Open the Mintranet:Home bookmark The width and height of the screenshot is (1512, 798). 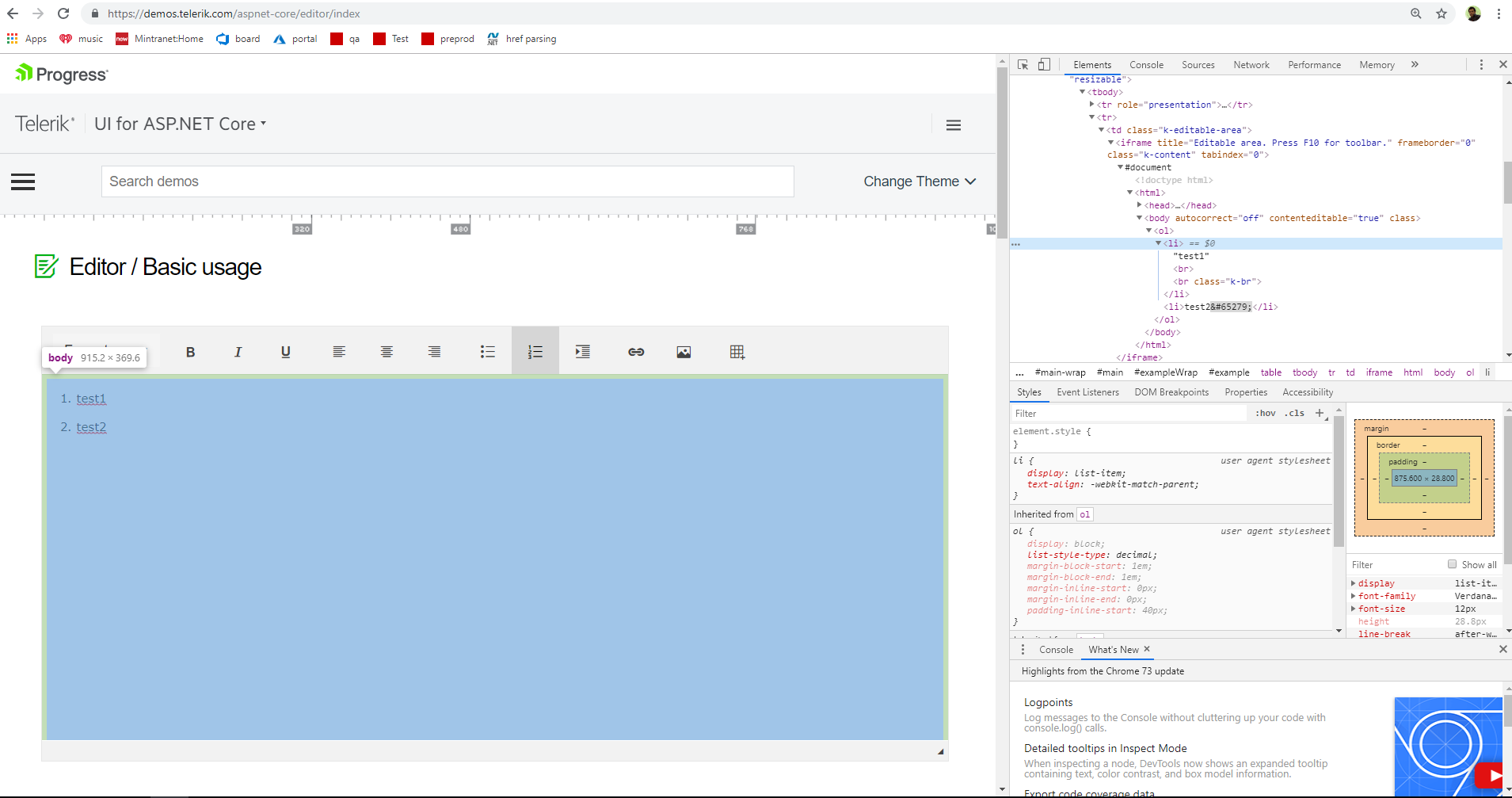(160, 39)
